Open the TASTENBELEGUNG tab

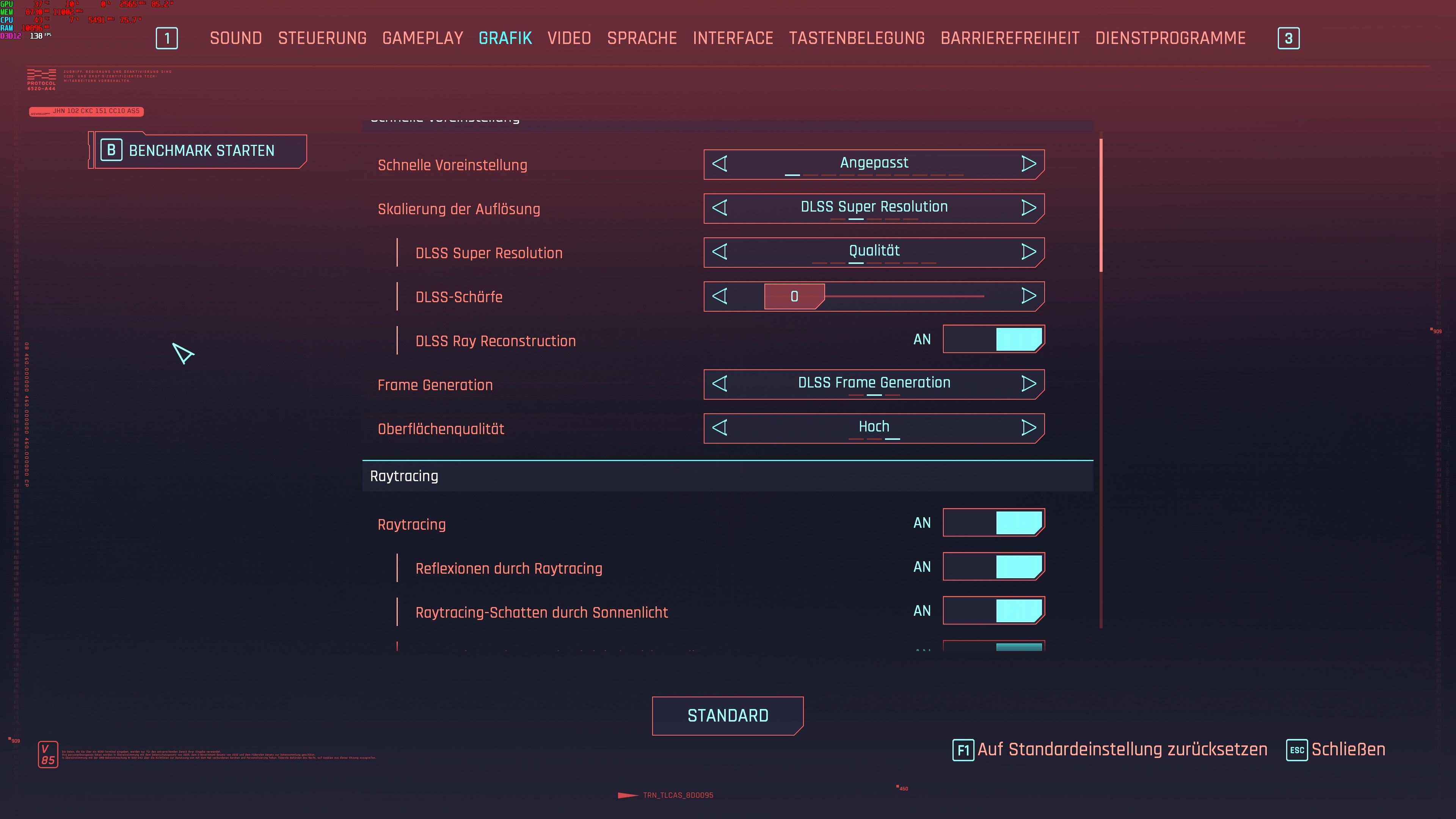pos(856,38)
